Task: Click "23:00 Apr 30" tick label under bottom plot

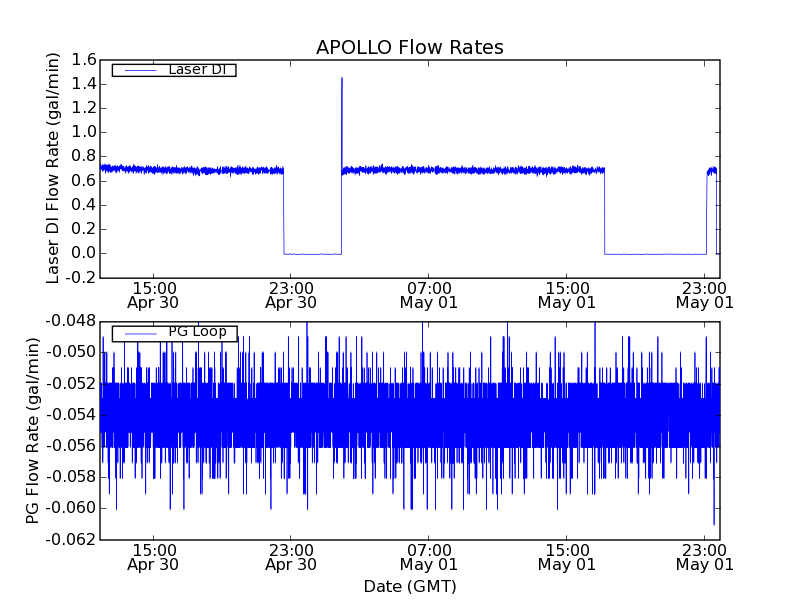Action: coord(291,556)
